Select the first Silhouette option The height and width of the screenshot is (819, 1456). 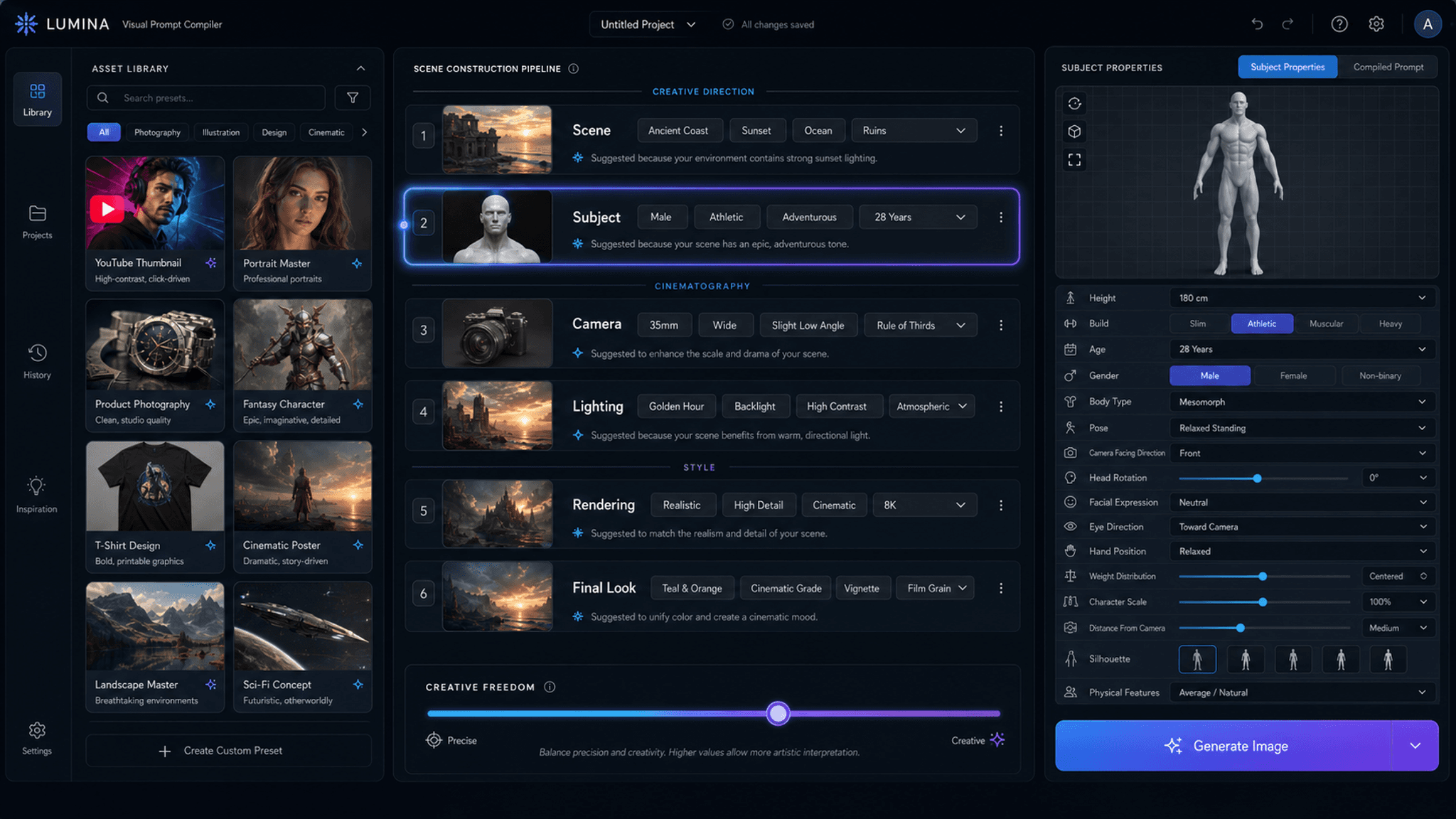pos(1197,659)
